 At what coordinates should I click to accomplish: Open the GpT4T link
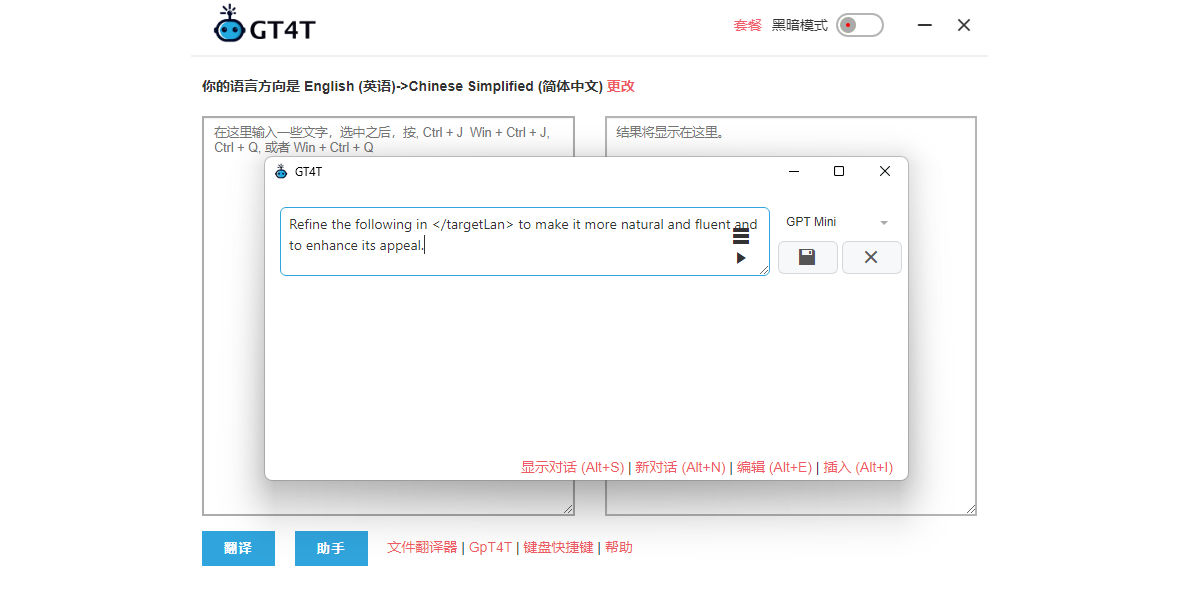[491, 548]
